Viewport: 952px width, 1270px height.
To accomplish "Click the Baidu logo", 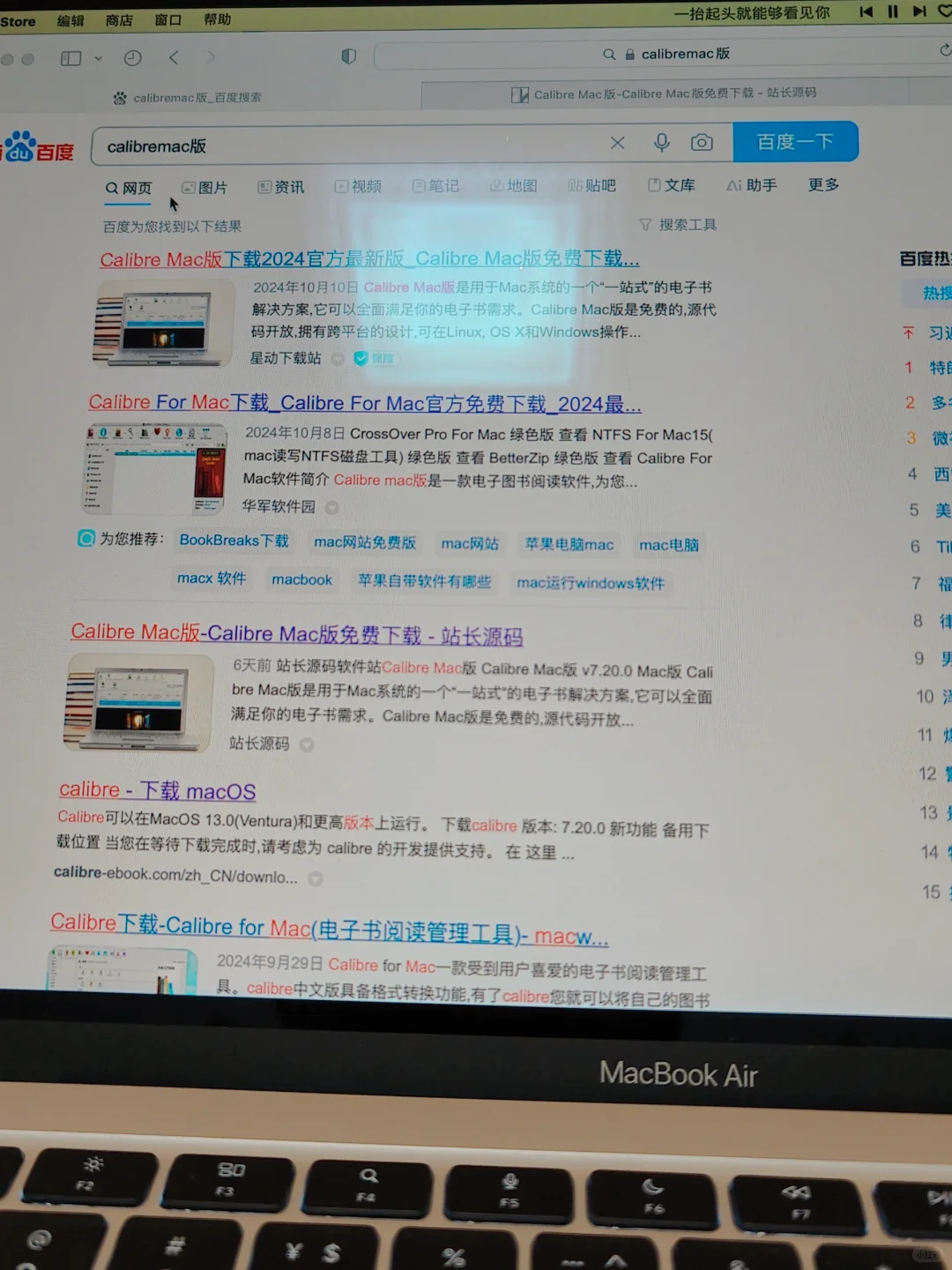I will (38, 148).
